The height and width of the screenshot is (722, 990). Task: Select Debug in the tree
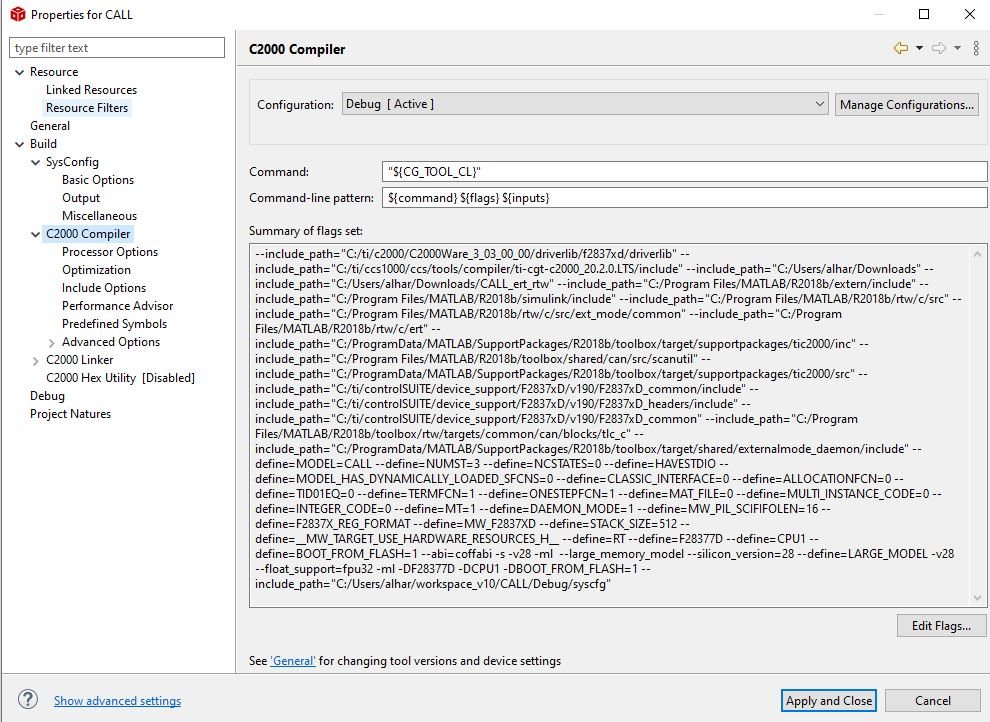(47, 396)
